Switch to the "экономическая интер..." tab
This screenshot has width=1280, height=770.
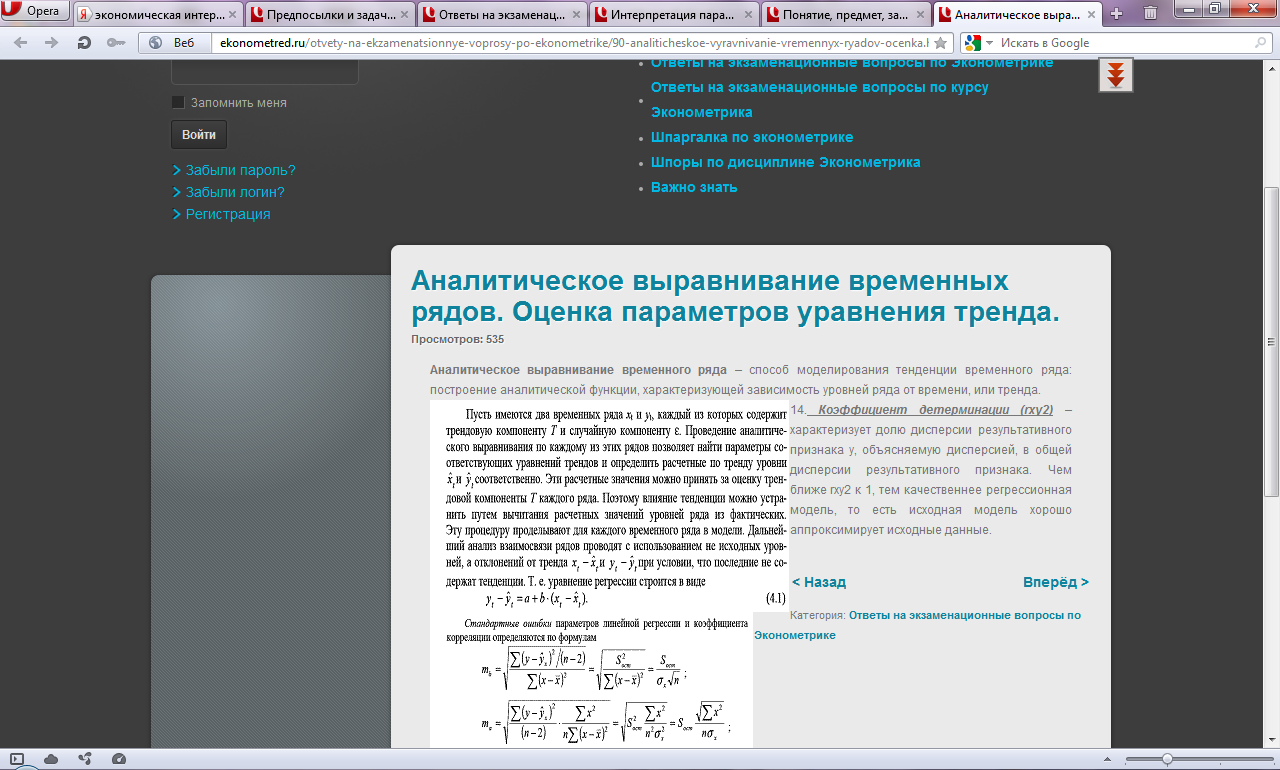pyautogui.click(x=156, y=14)
